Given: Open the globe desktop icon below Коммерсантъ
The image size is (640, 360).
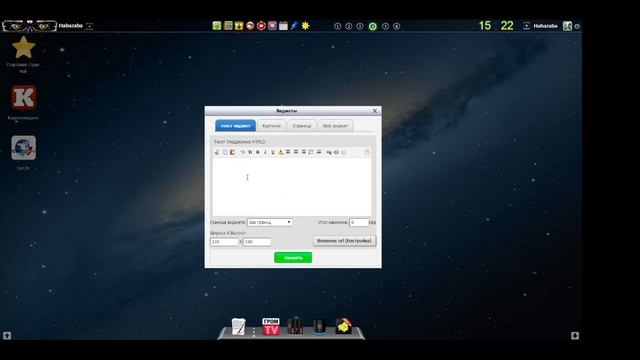Looking at the screenshot, I should pos(23,148).
